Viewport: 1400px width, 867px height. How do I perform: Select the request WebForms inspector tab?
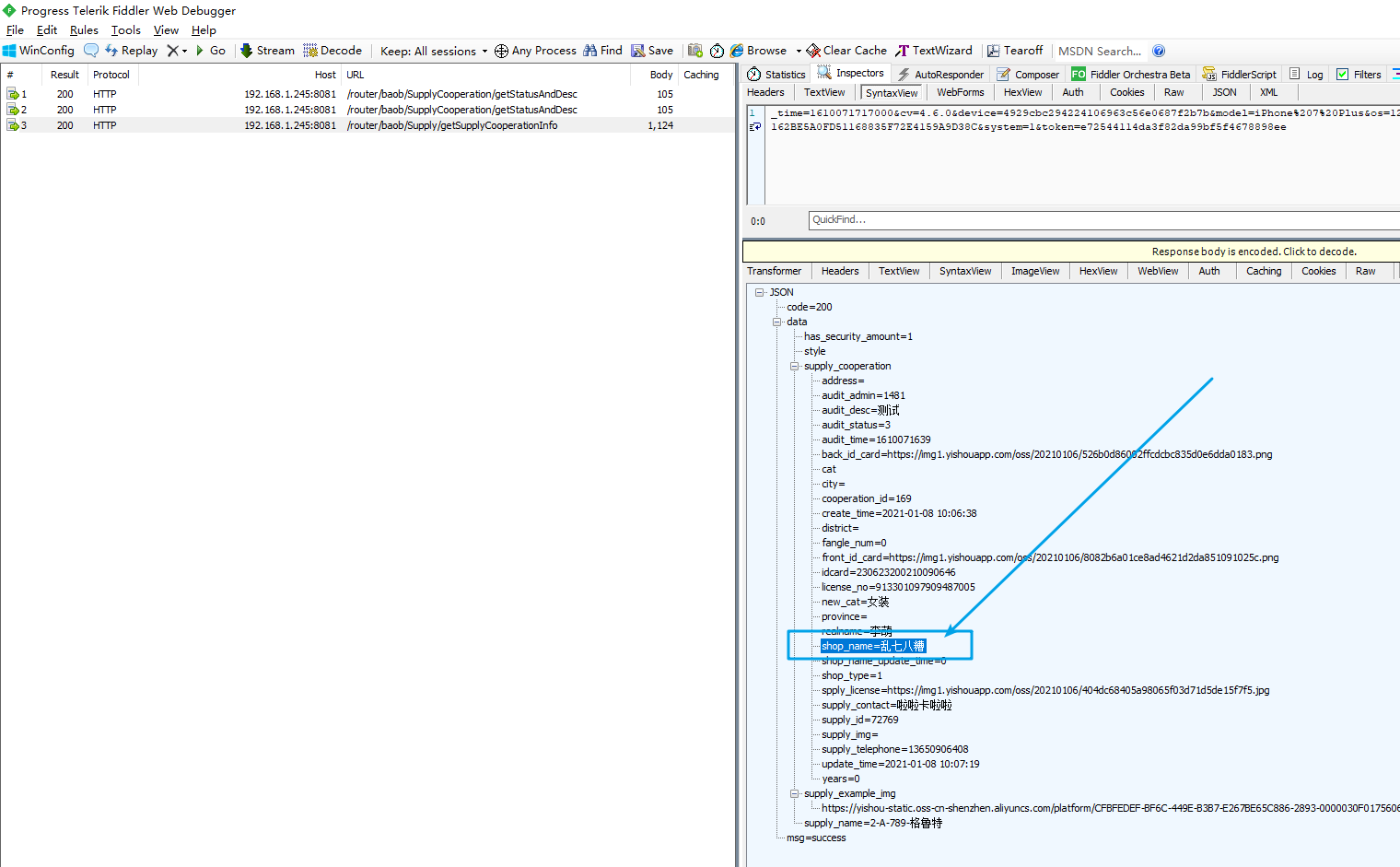[961, 92]
